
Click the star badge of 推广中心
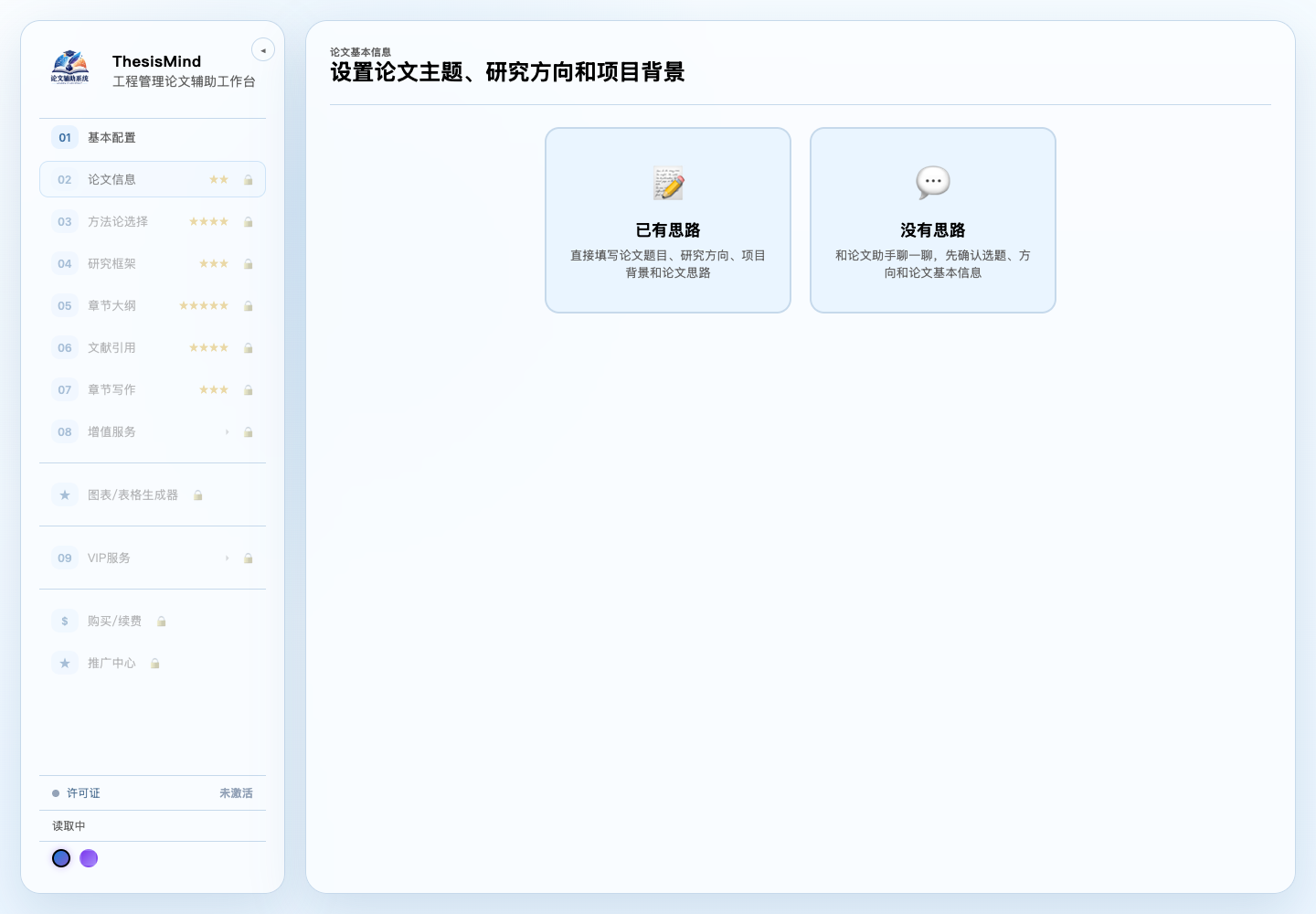coord(65,663)
